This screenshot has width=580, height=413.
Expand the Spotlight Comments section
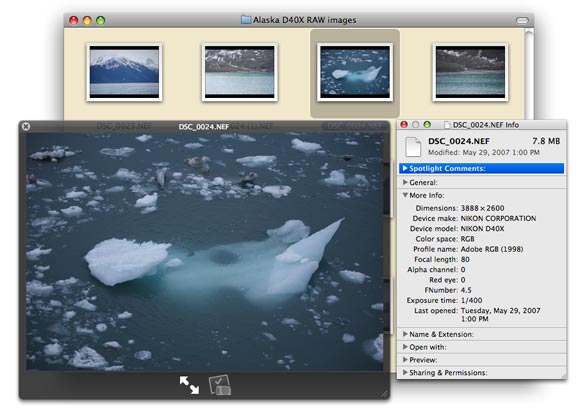[x=405, y=168]
